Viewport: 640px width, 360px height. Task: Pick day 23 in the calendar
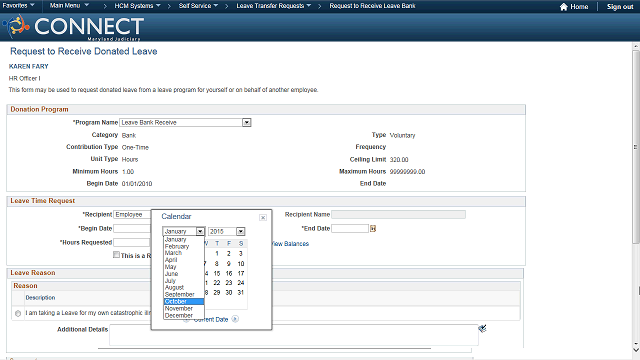click(x=229, y=283)
